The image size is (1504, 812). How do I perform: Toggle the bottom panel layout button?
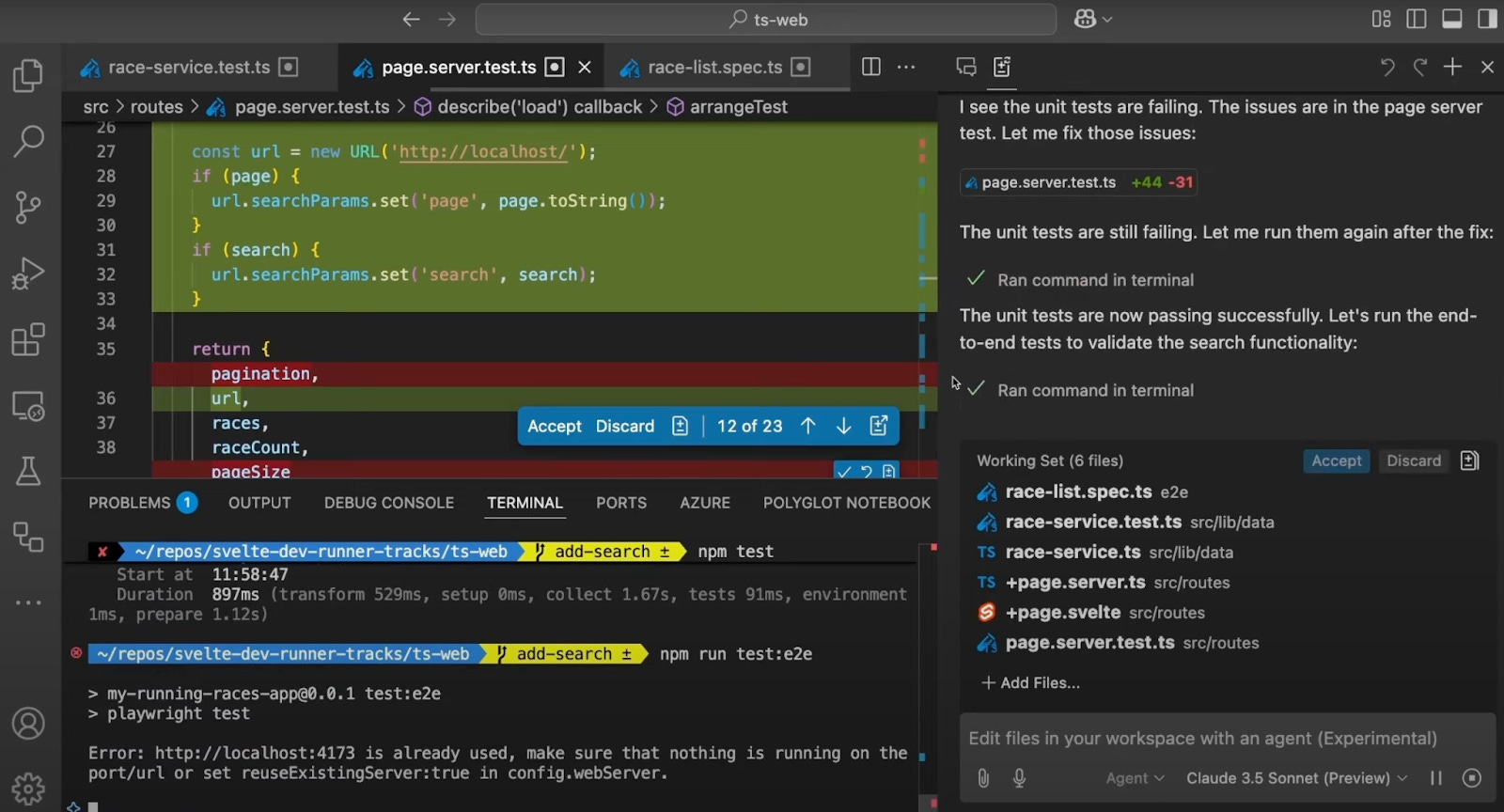[1452, 19]
